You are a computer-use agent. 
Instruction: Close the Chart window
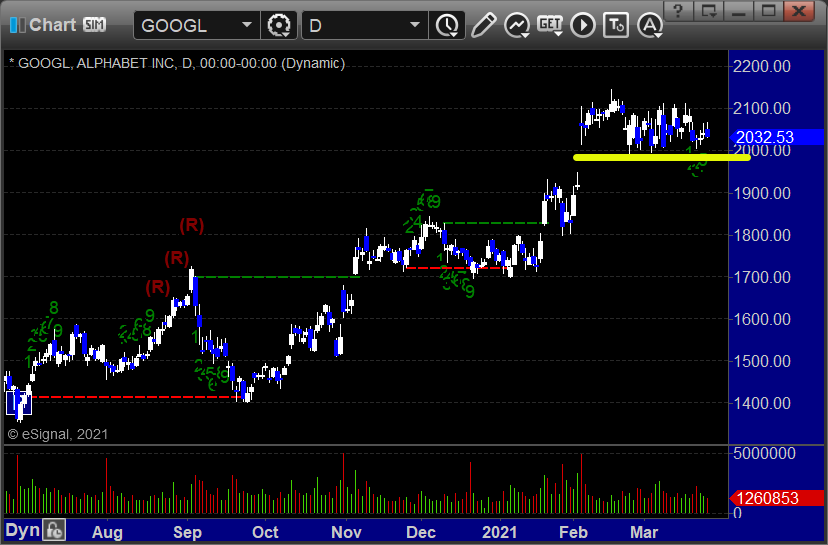pyautogui.click(x=799, y=11)
